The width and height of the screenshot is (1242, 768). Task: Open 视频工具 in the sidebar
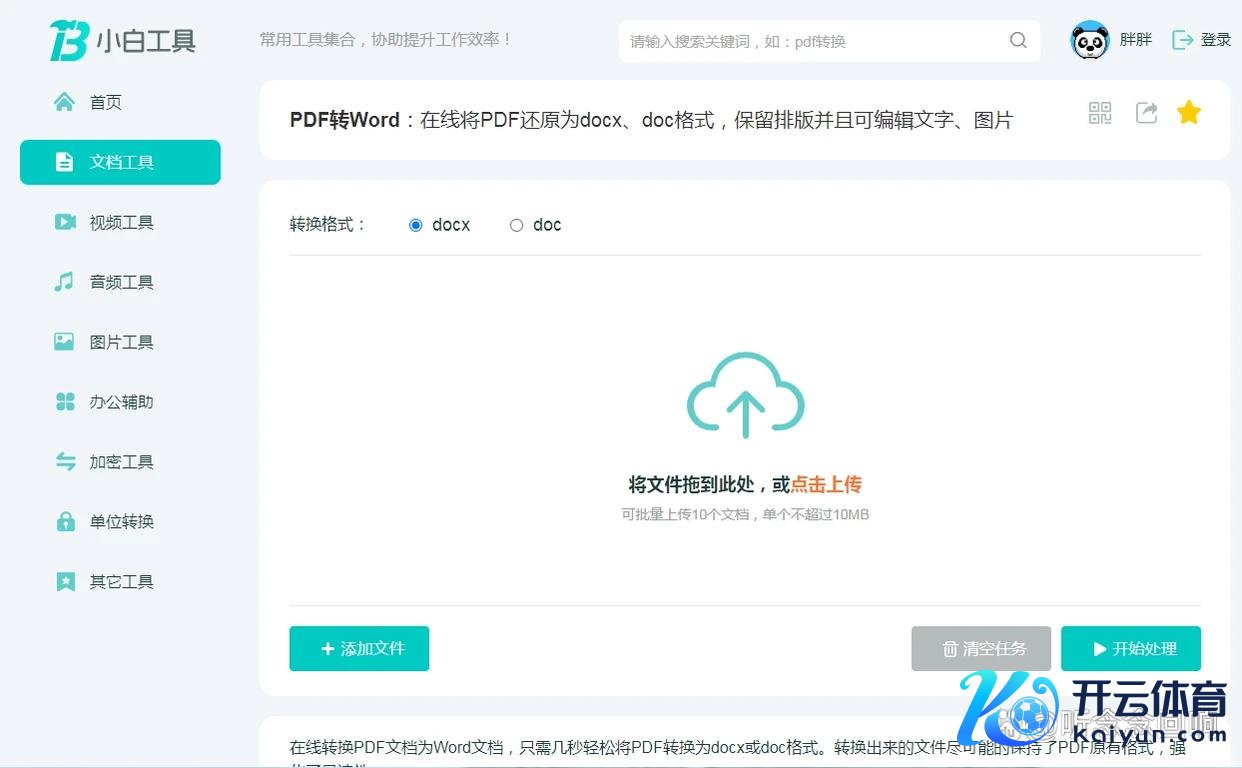[120, 222]
